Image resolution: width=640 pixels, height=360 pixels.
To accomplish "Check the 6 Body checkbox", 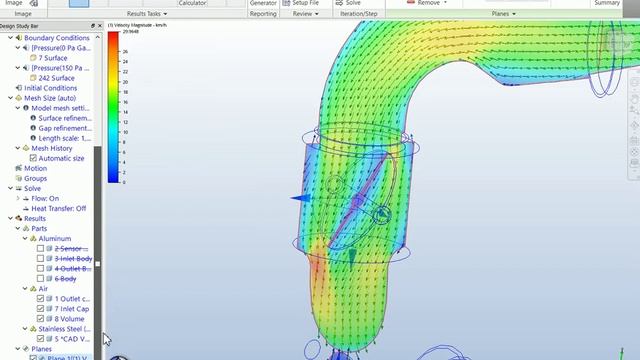I will (40, 278).
